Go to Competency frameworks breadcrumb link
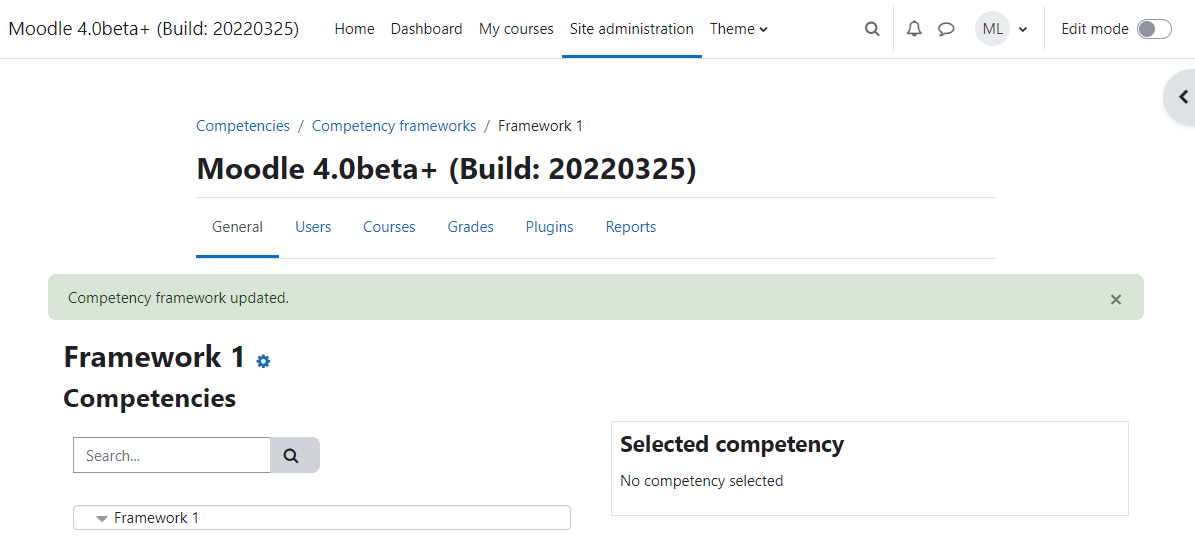1195x545 pixels. tap(394, 126)
